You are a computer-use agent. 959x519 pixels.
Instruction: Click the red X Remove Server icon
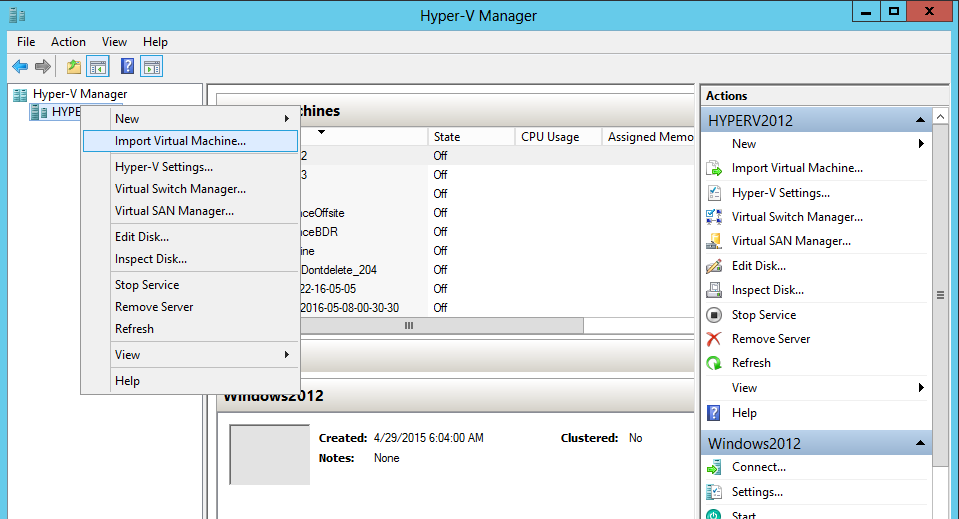click(x=714, y=339)
